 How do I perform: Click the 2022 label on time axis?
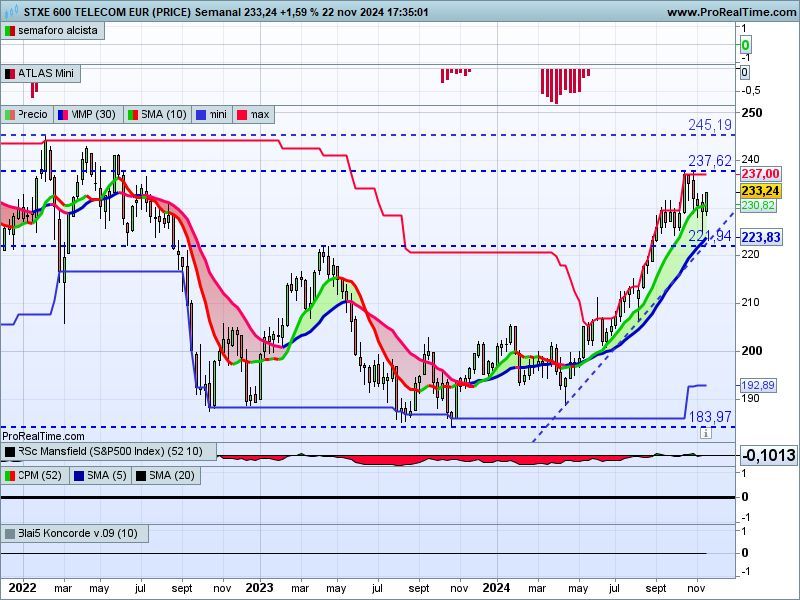coord(22,588)
